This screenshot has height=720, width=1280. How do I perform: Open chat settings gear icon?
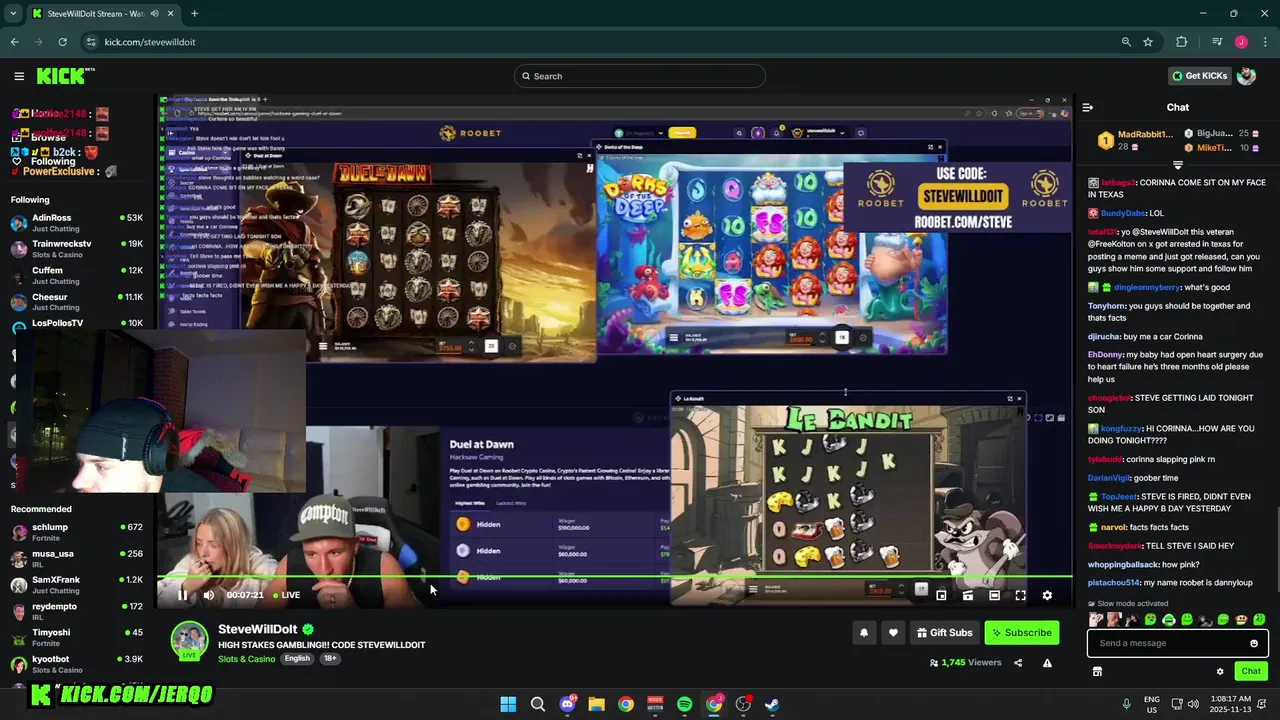point(1220,671)
